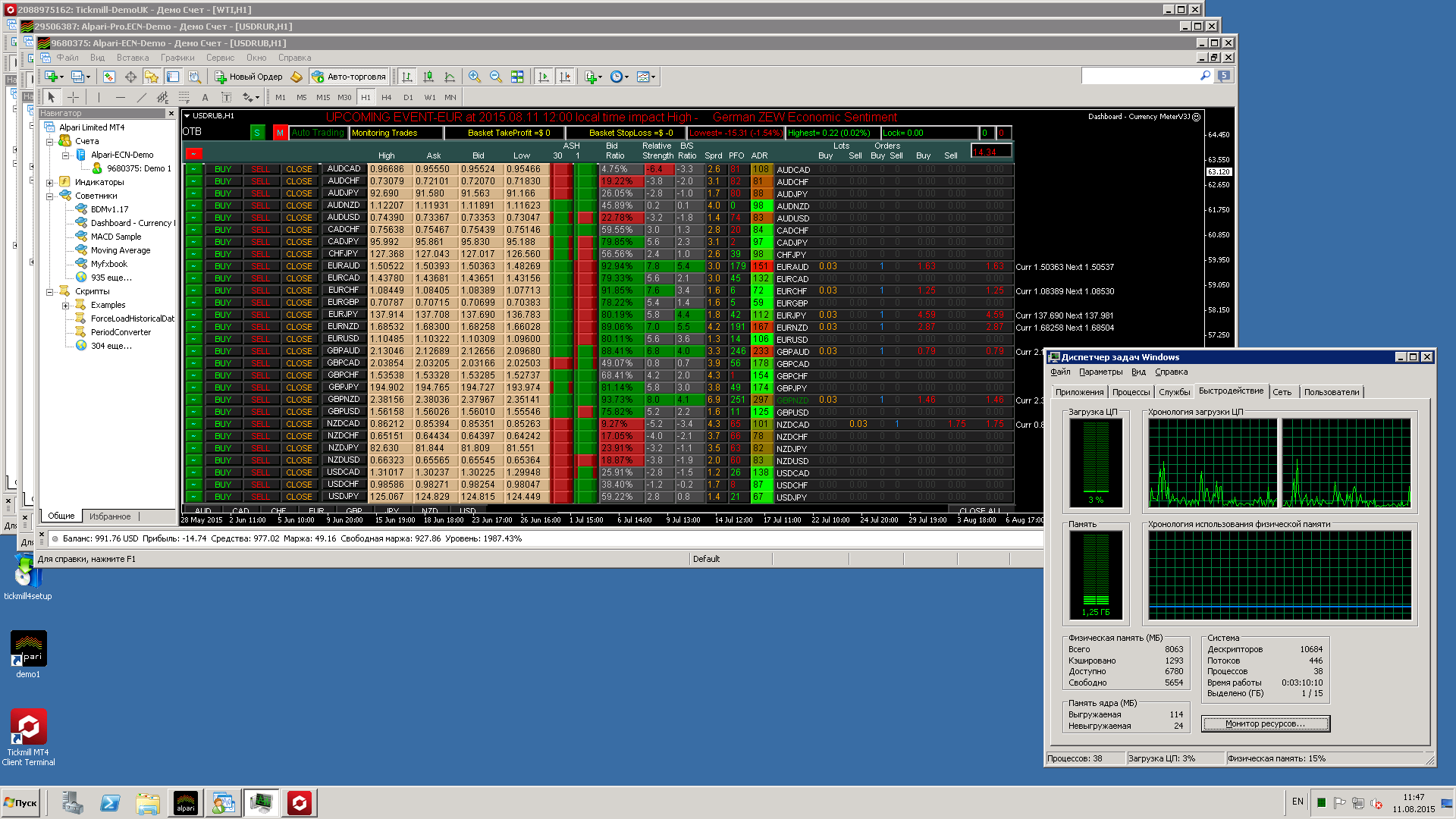This screenshot has width=1456, height=819.
Task: Select the H1 timeframe button
Action: [366, 97]
